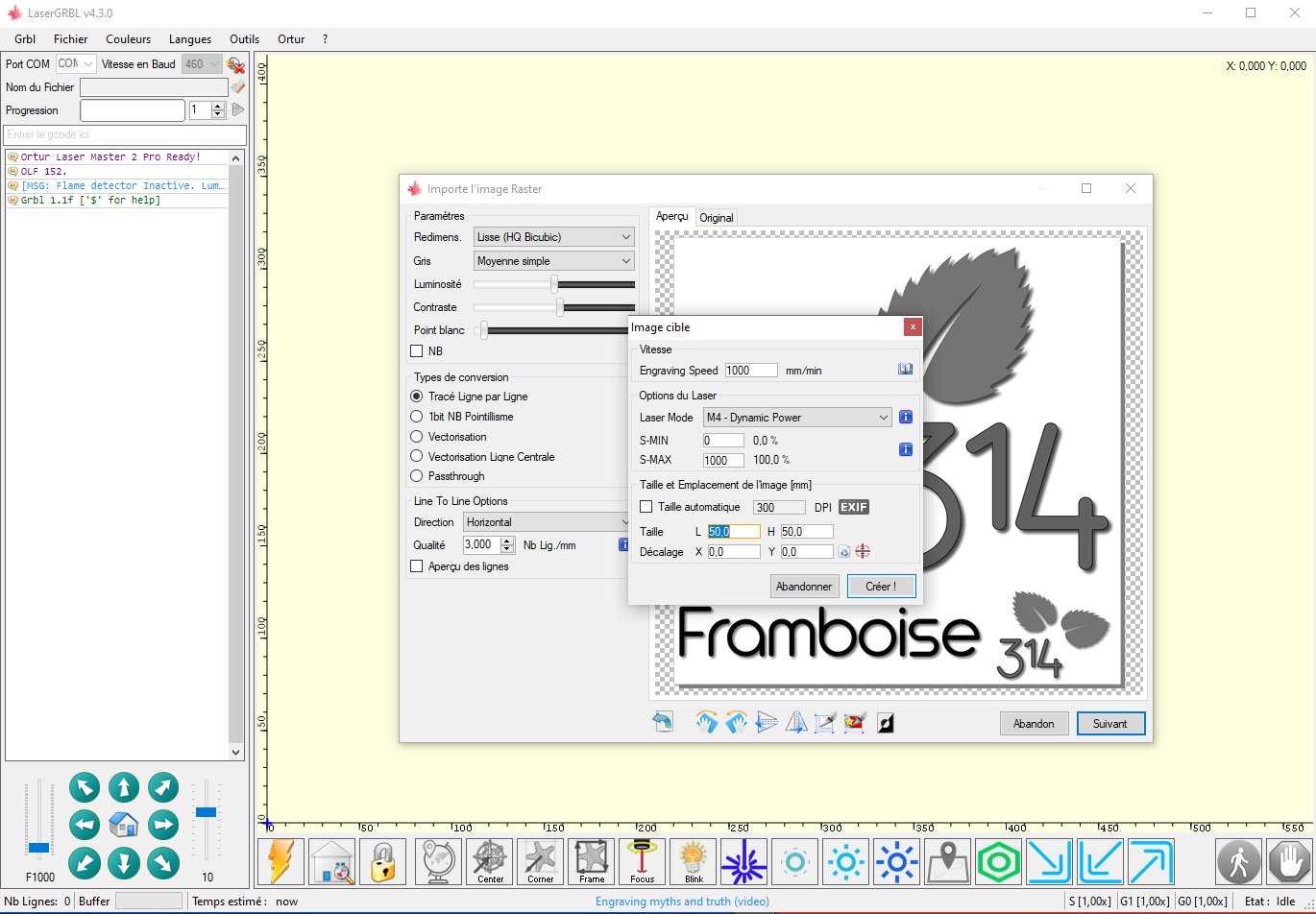Rotate image counter-clockwise icon
This screenshot has width=1316, height=914.
(x=737, y=722)
